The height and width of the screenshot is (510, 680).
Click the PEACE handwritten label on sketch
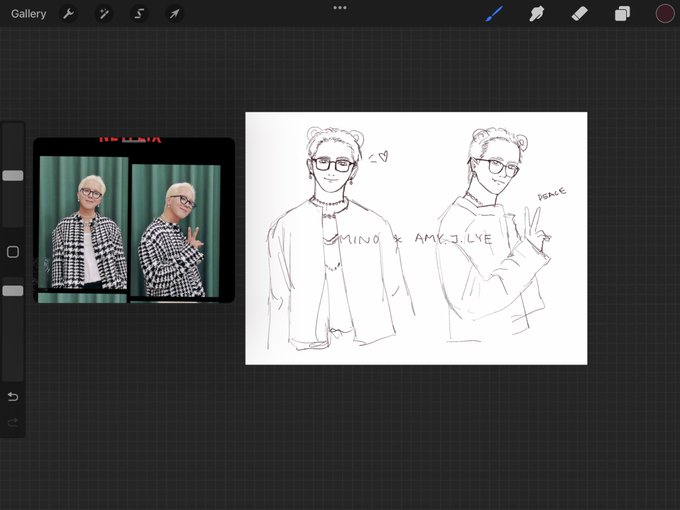click(x=552, y=194)
